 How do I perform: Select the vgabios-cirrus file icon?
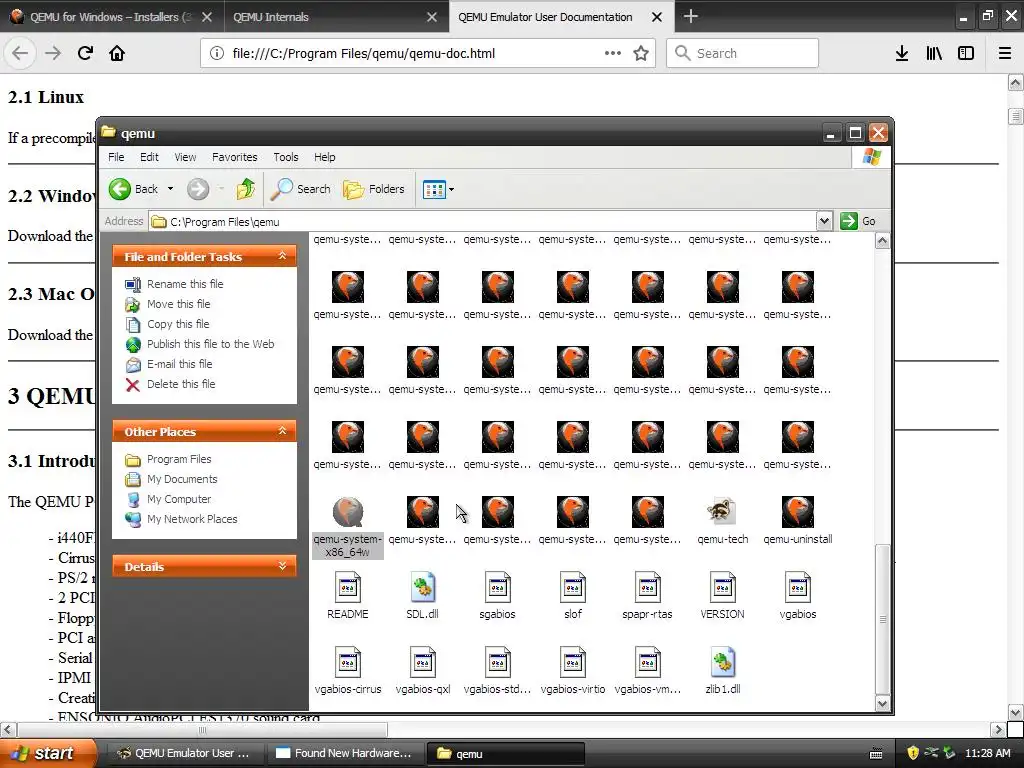[347, 662]
